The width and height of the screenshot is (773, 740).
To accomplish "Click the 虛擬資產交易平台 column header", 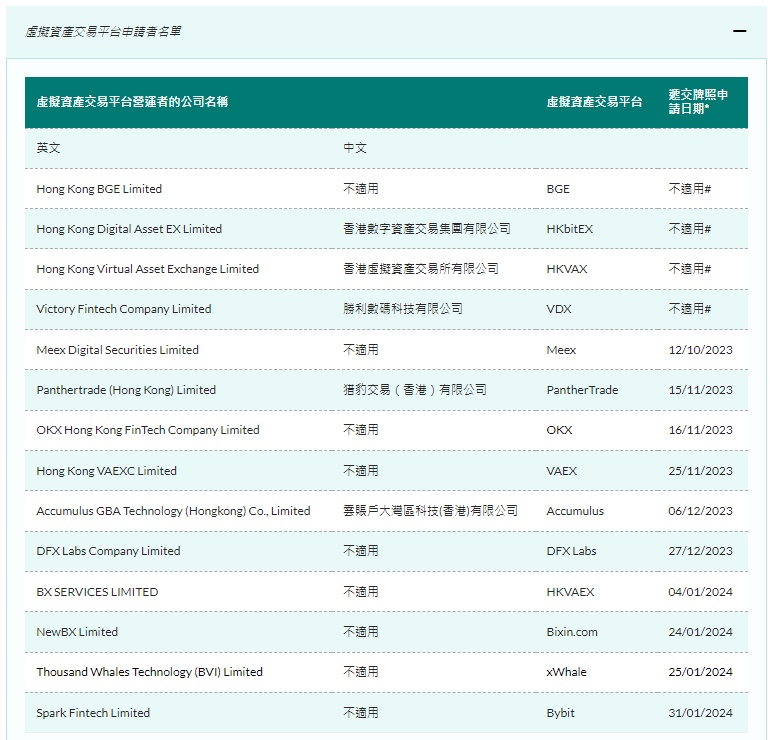I will coord(594,102).
